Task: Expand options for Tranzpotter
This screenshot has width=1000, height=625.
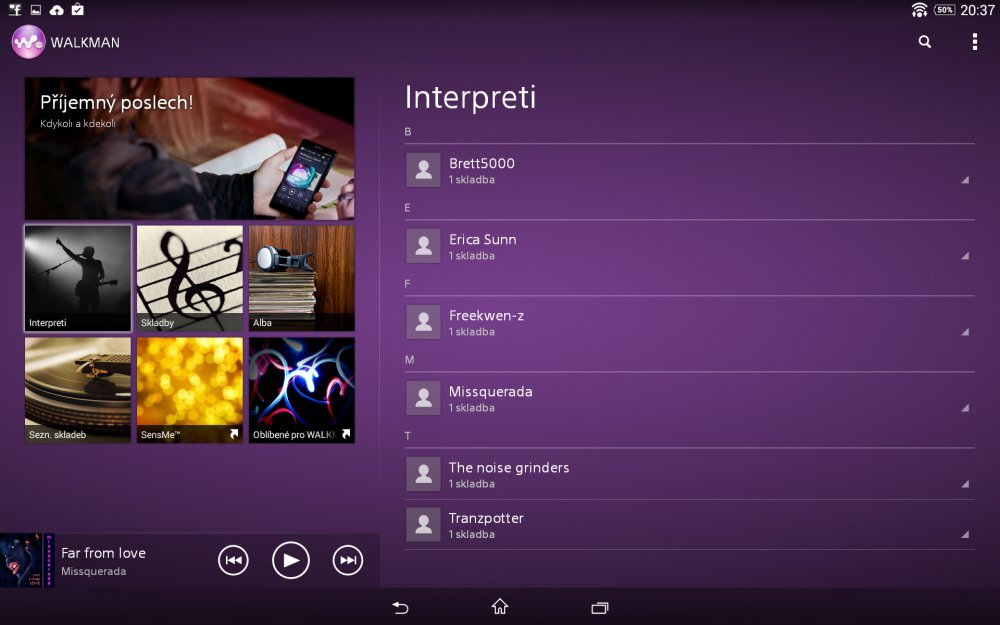Action: click(x=964, y=534)
